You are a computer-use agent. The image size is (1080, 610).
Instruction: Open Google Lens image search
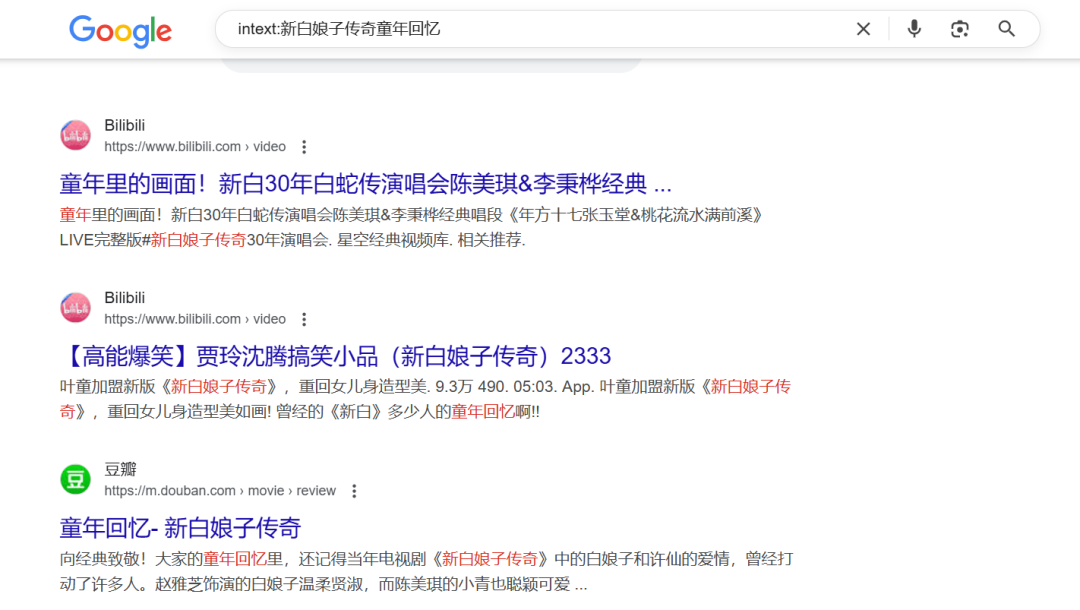click(959, 29)
